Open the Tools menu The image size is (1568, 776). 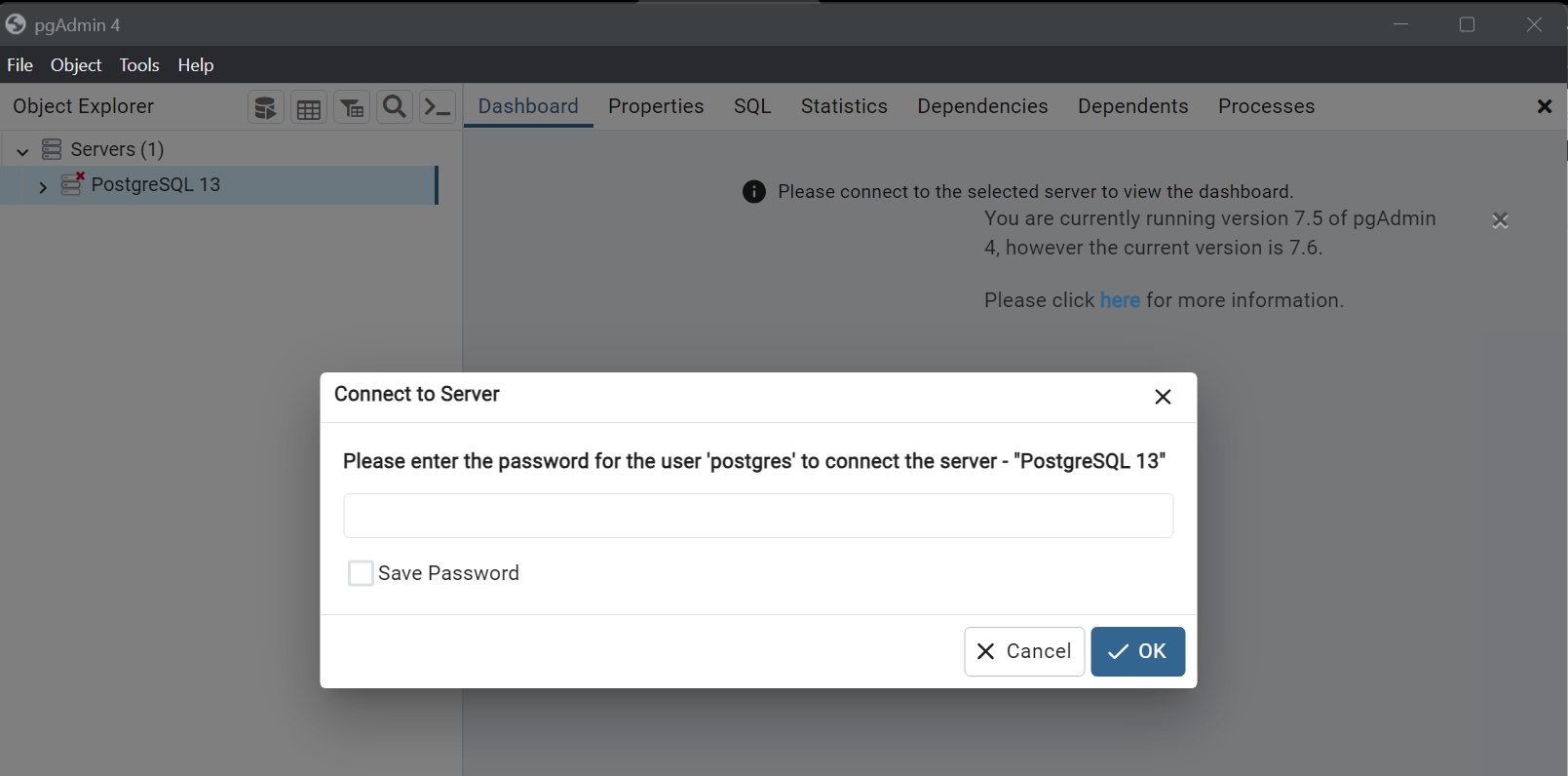point(139,65)
